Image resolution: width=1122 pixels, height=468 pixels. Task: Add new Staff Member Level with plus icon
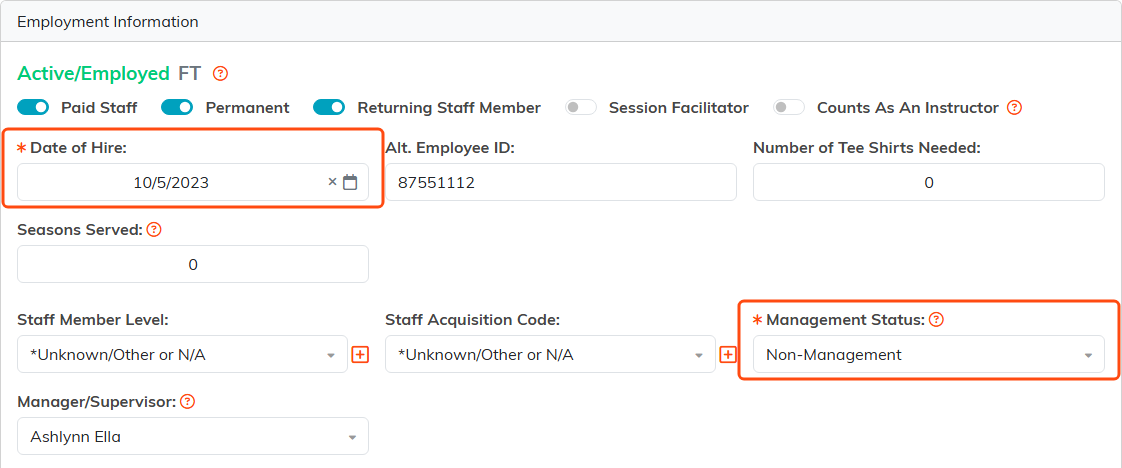361,354
